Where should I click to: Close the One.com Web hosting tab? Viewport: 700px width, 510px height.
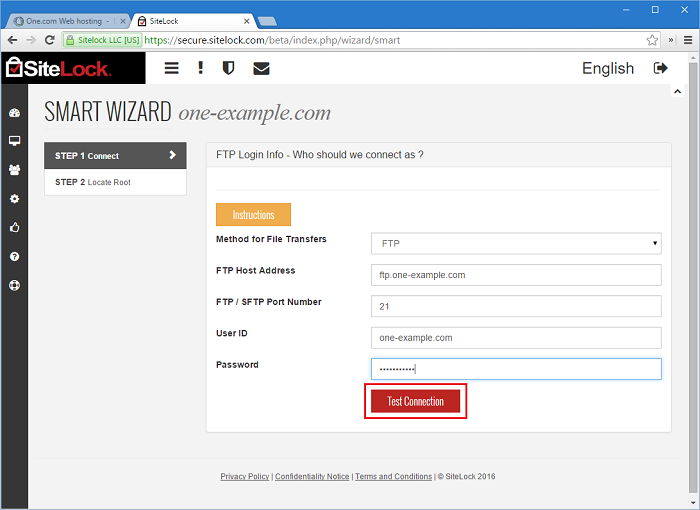coord(123,21)
